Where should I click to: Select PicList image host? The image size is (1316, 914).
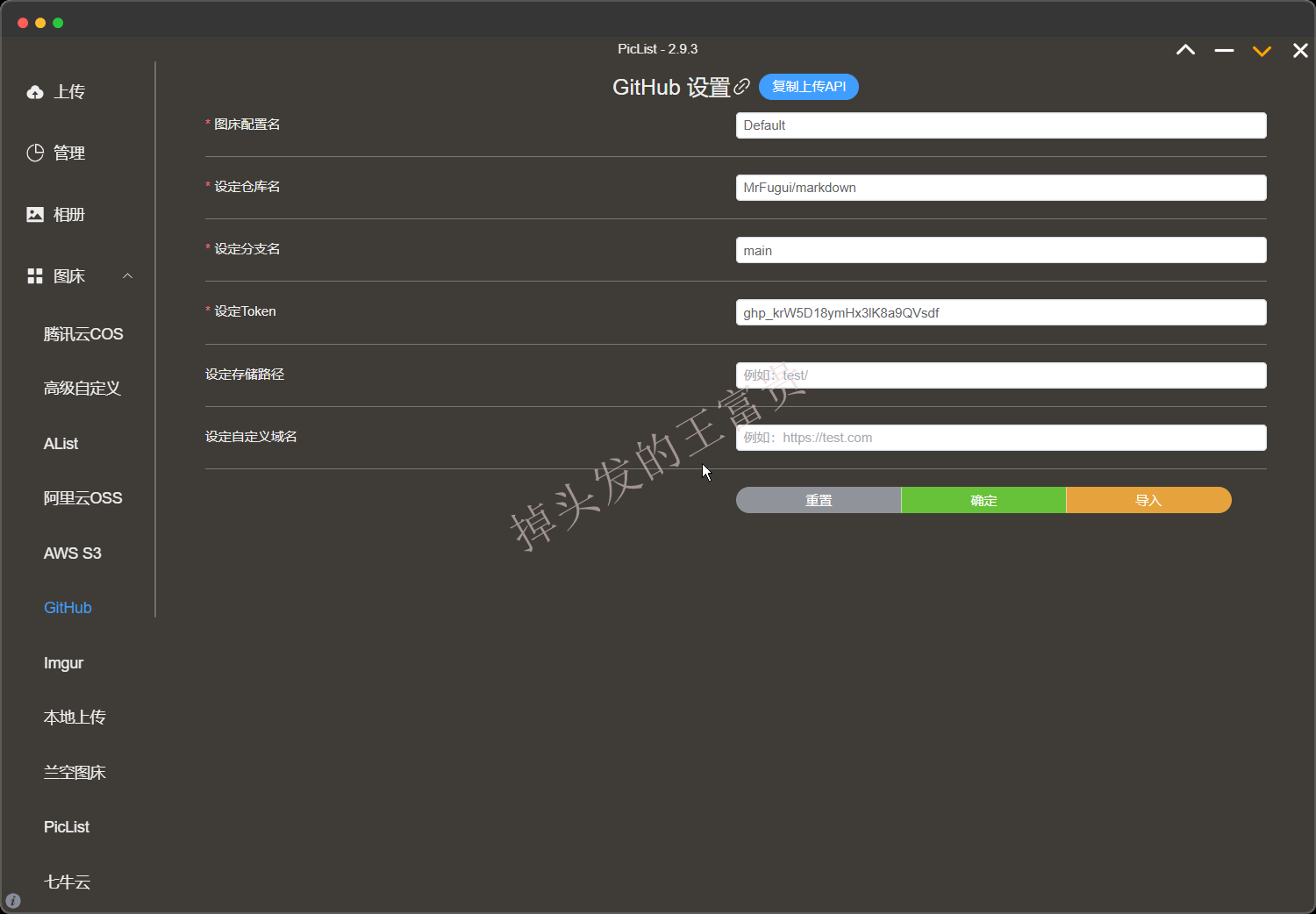[67, 827]
